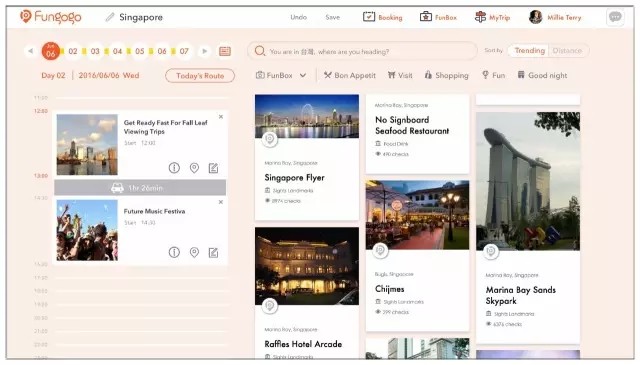Click the Day 02 label
Viewport: 640px width, 365px height.
(x=53, y=76)
